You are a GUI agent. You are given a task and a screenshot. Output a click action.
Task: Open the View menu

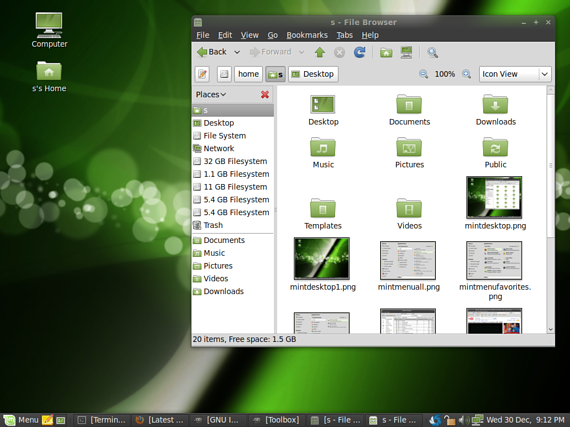(x=249, y=35)
